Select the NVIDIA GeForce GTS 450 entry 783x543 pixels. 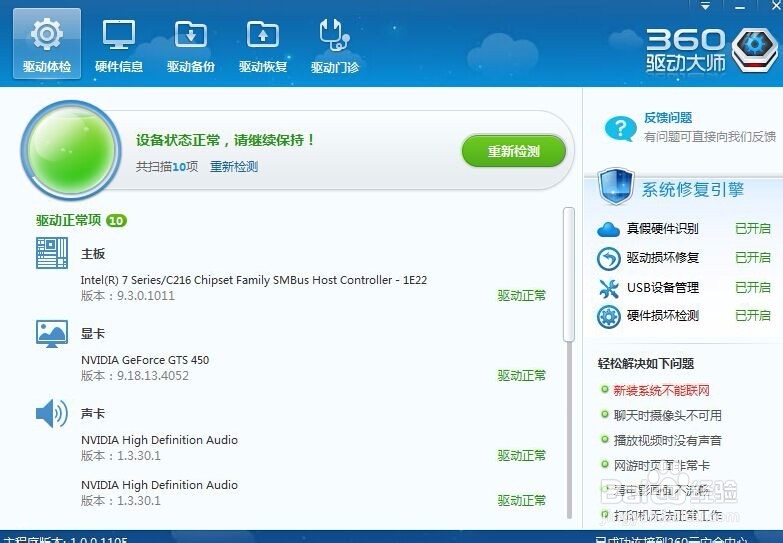coord(145,360)
